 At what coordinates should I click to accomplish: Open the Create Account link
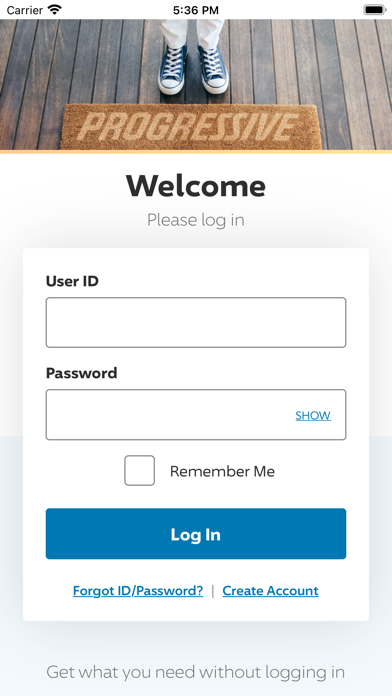coord(270,591)
